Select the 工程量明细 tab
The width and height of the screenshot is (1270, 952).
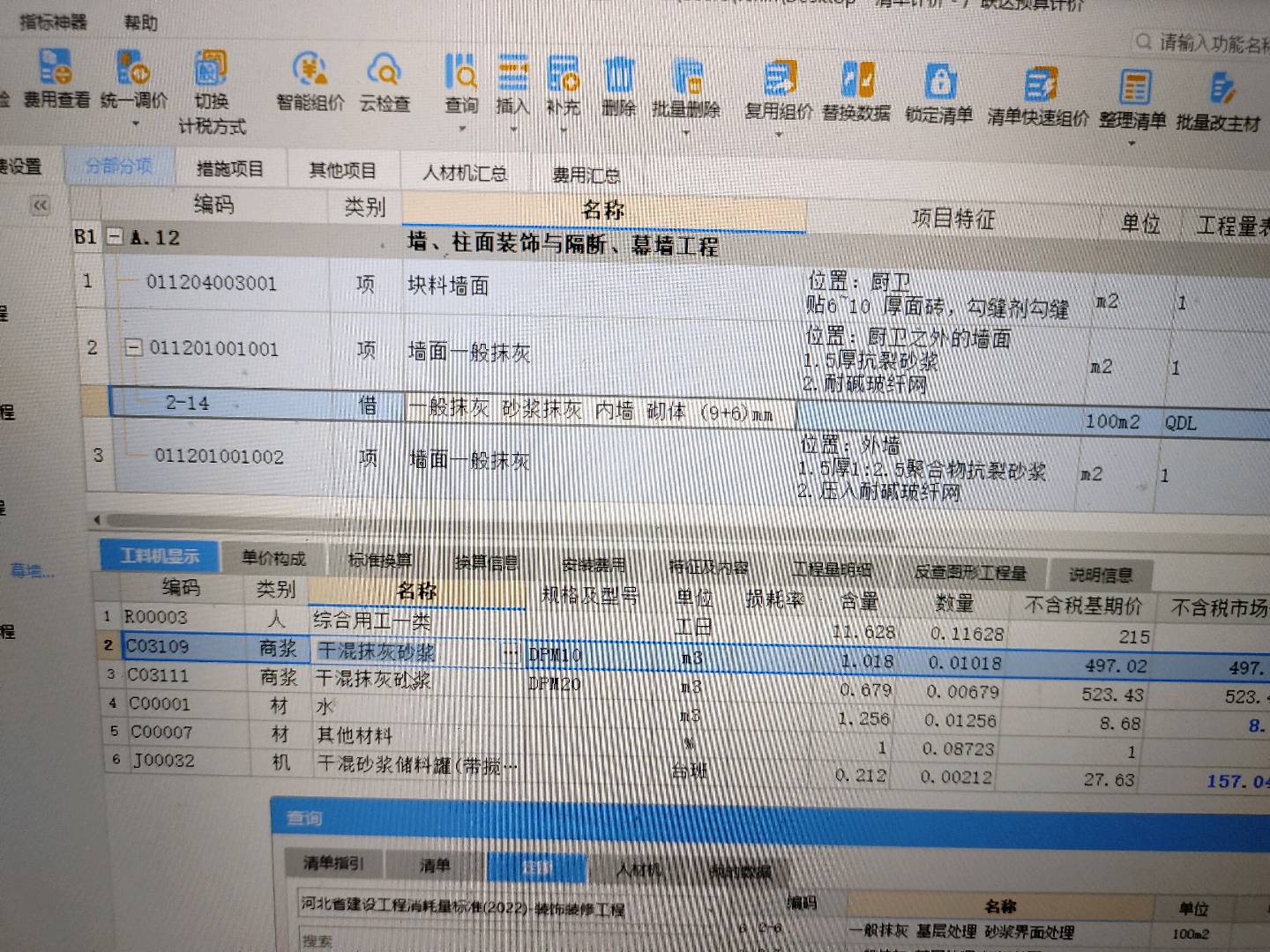click(832, 570)
